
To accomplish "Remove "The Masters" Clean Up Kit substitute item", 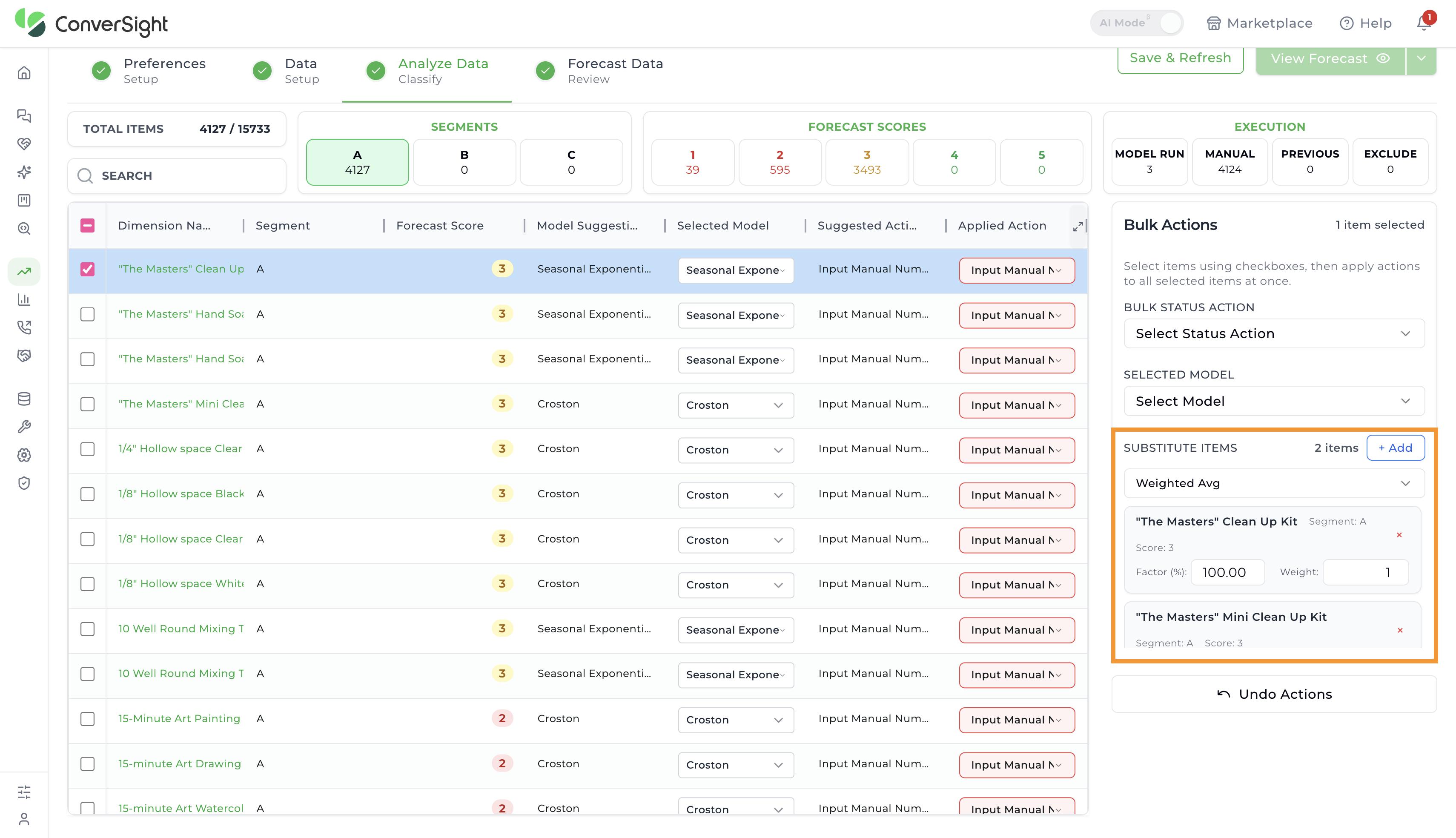I will [x=1399, y=535].
